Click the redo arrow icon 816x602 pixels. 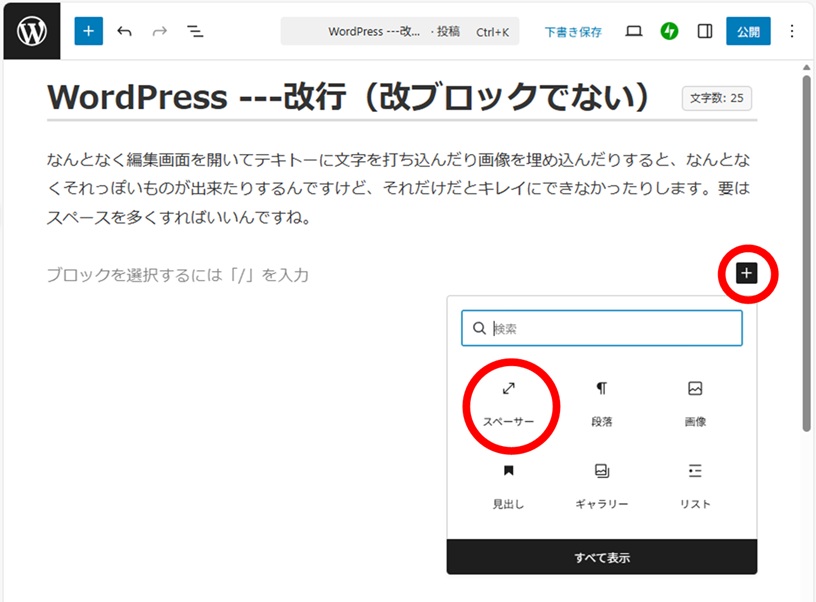click(x=159, y=31)
